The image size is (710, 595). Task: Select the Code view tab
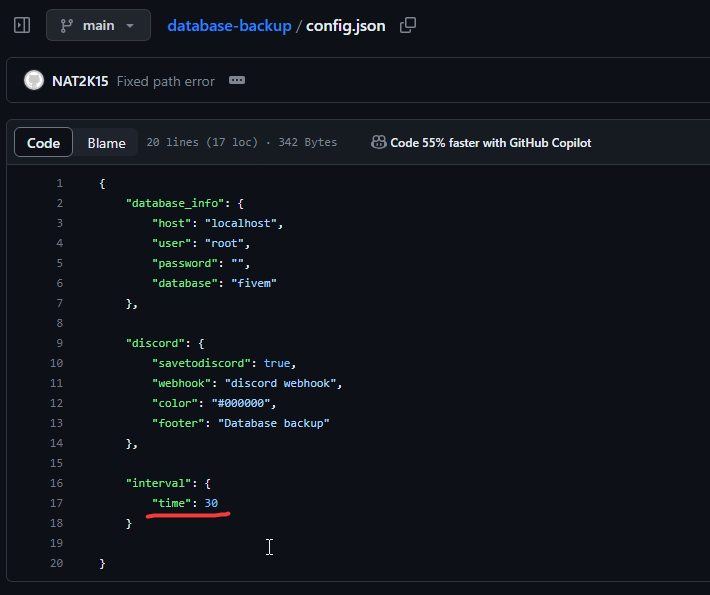(43, 143)
